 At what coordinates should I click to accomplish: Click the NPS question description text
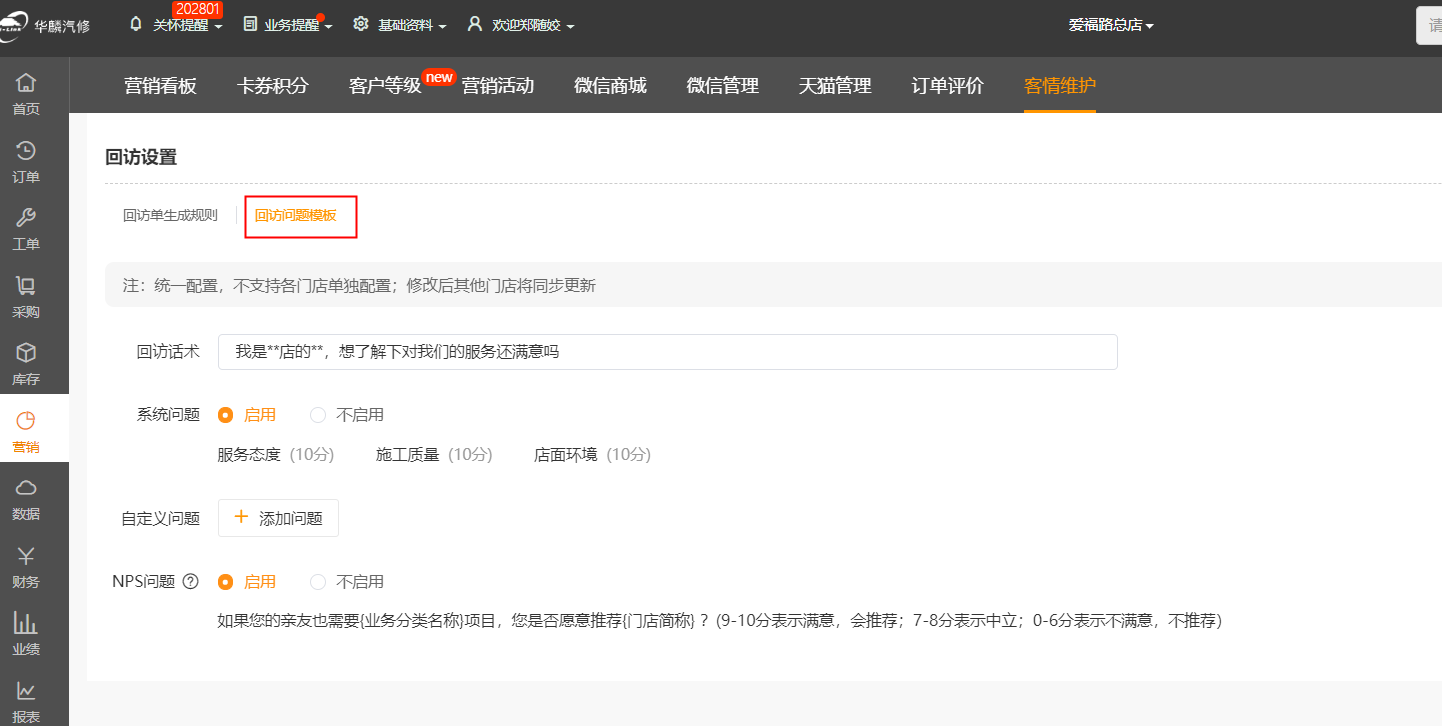pyautogui.click(x=720, y=621)
